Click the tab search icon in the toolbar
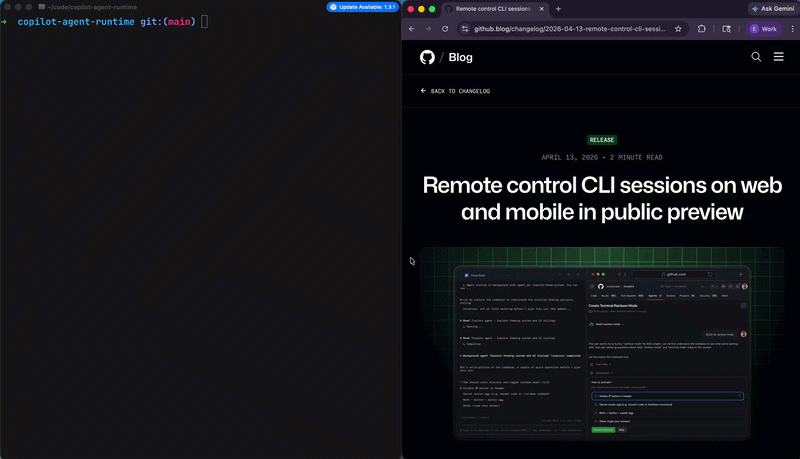This screenshot has height=459, width=800. [727, 29]
